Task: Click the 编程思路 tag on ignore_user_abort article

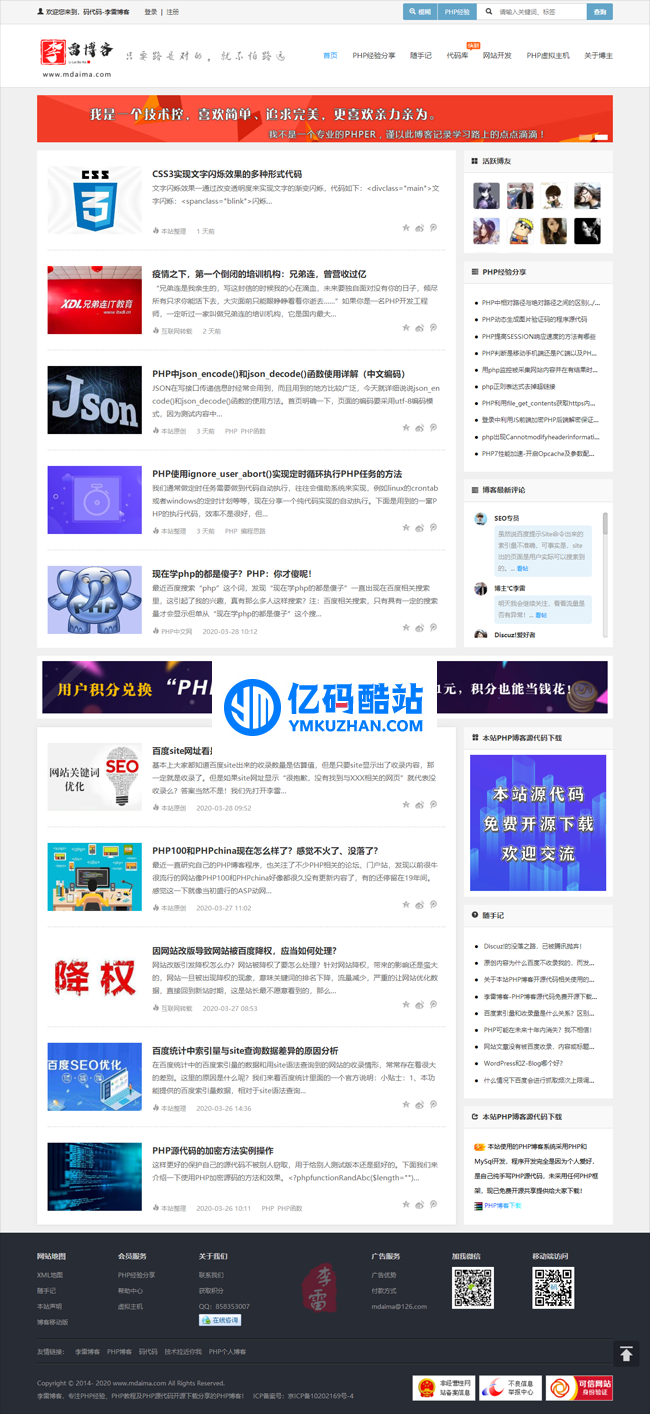Action: (252, 531)
